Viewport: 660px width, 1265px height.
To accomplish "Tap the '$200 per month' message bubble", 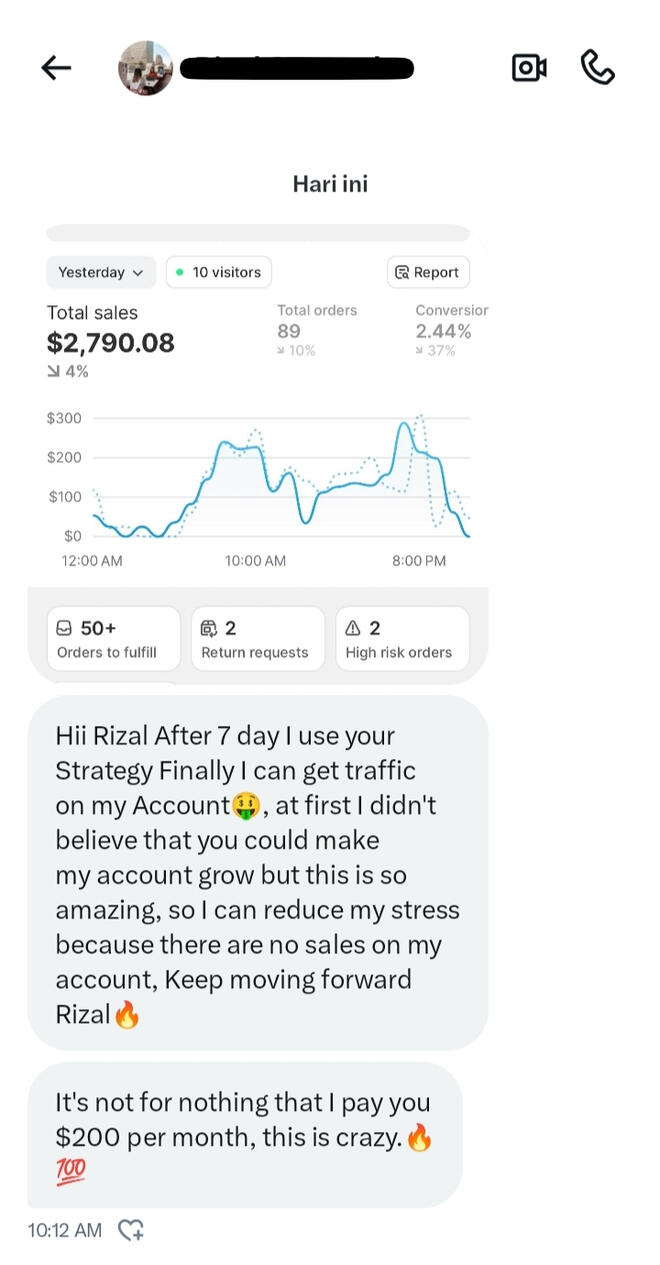I will 244,1135.
